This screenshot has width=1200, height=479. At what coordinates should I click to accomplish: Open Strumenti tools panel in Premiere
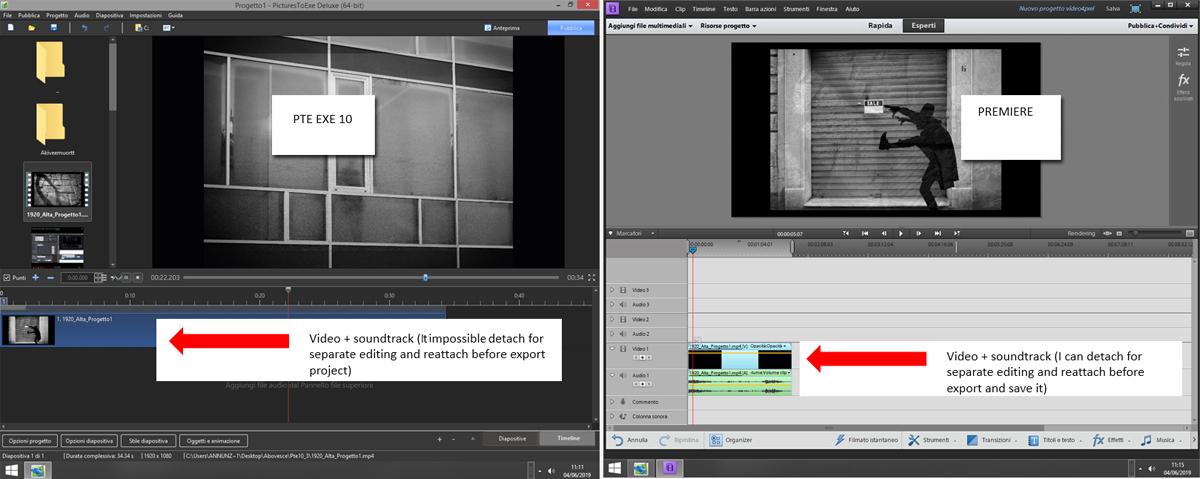934,439
